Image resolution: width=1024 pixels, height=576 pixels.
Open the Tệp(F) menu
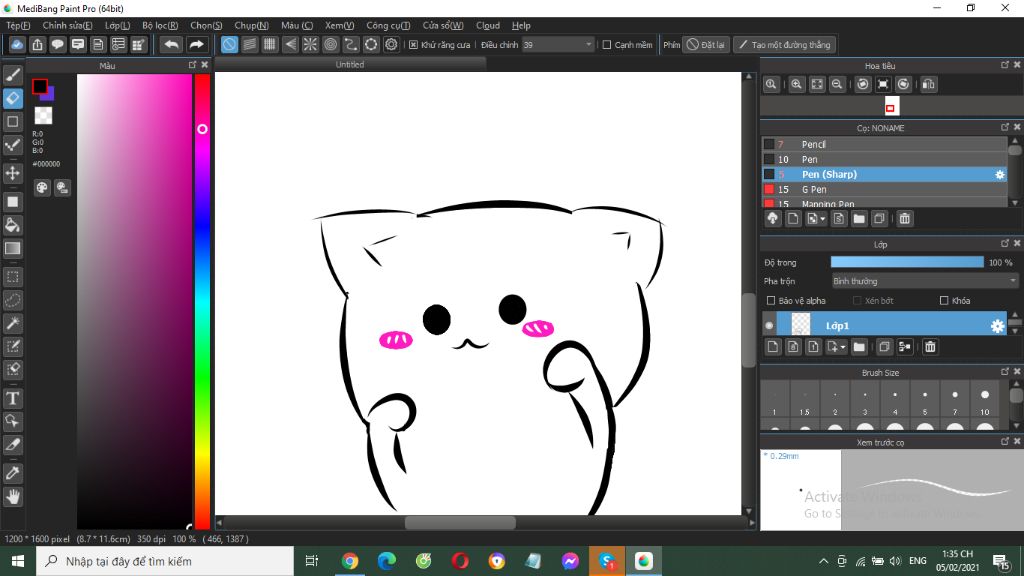pyautogui.click(x=18, y=25)
